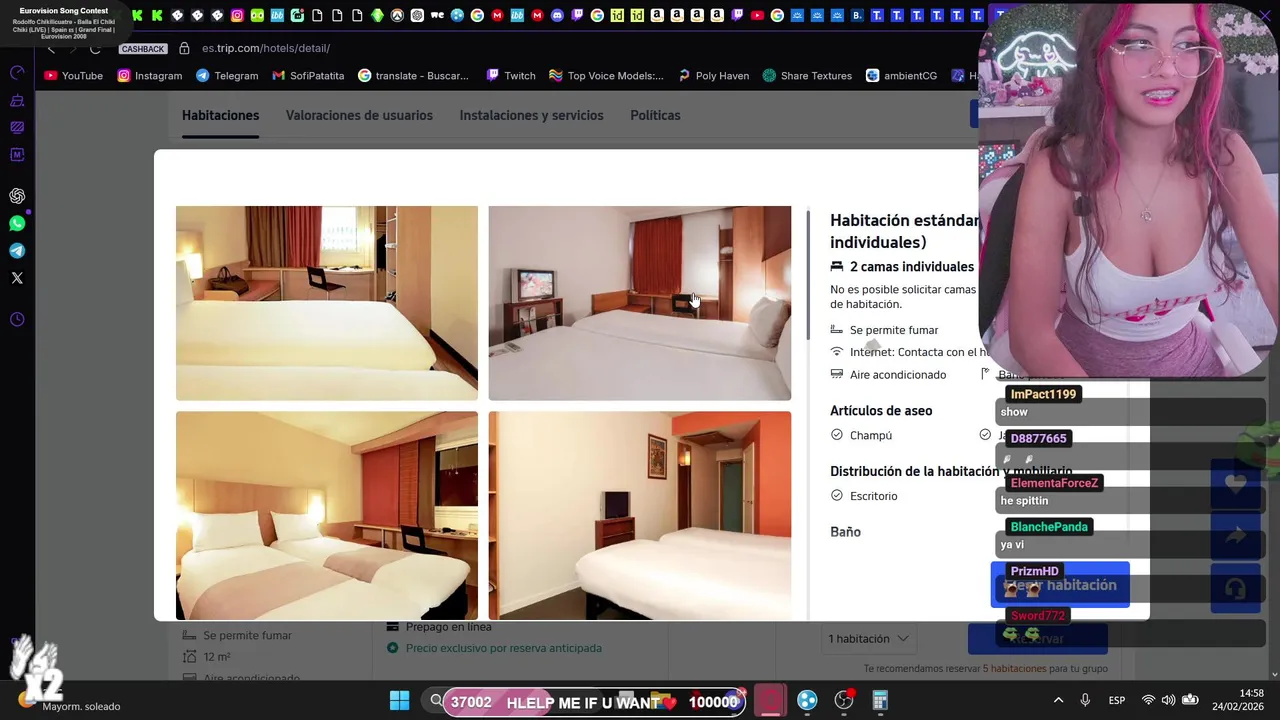This screenshot has height=720, width=1280.
Task: Switch to the Discord browser tab
Action: (x=557, y=15)
